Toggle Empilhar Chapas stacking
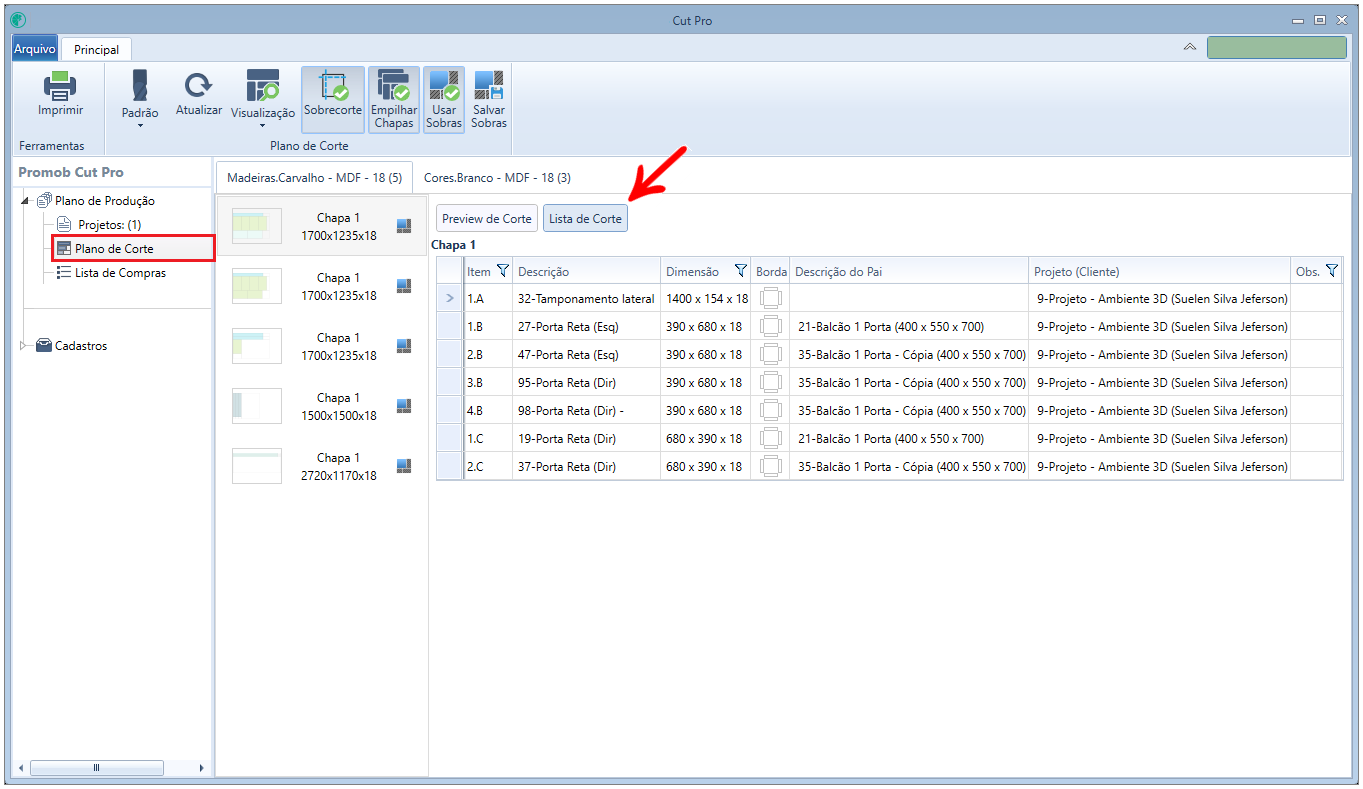 pyautogui.click(x=394, y=100)
